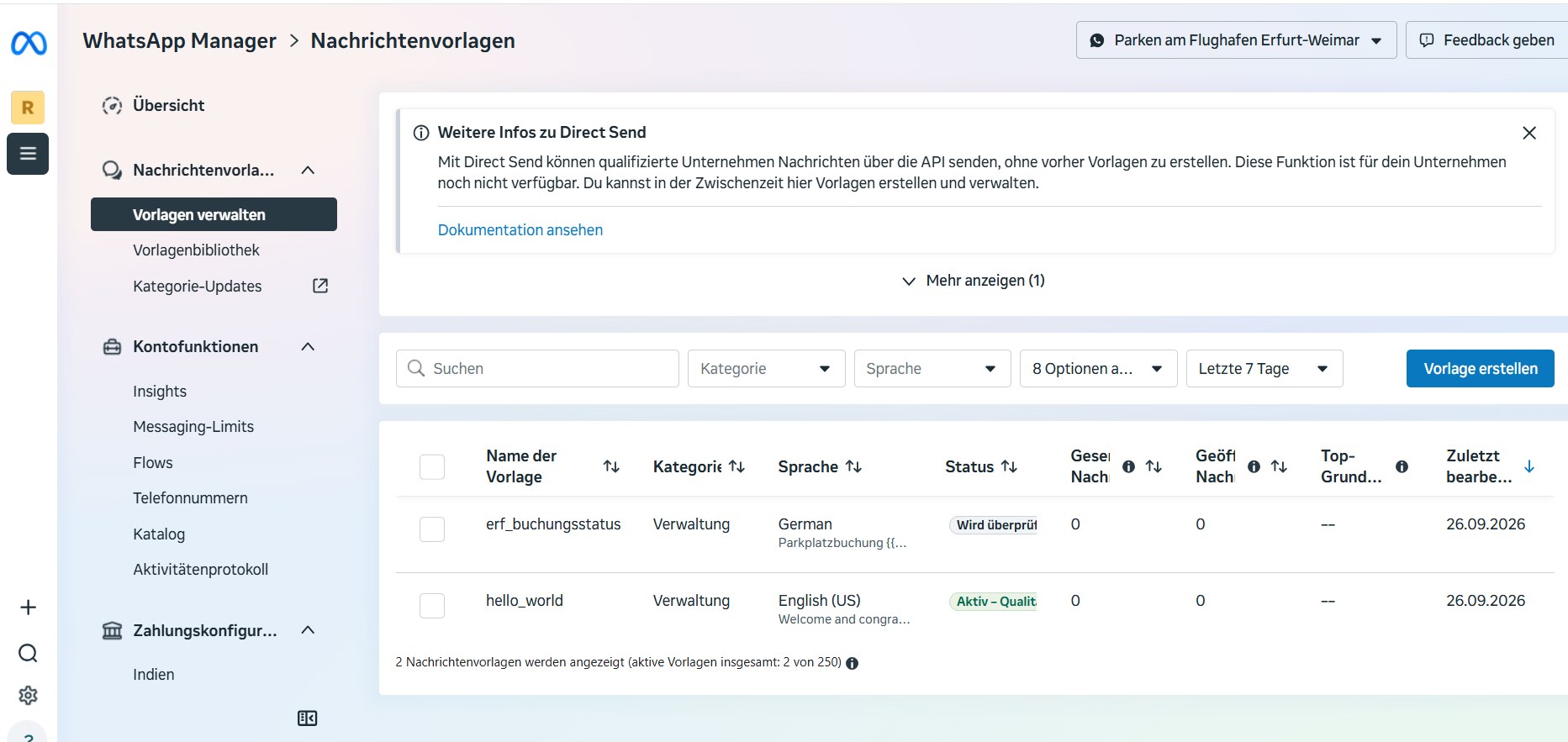Sort the Gesendete Nachrichten column
Screen dimensions: 1568x742
pyautogui.click(x=1154, y=466)
